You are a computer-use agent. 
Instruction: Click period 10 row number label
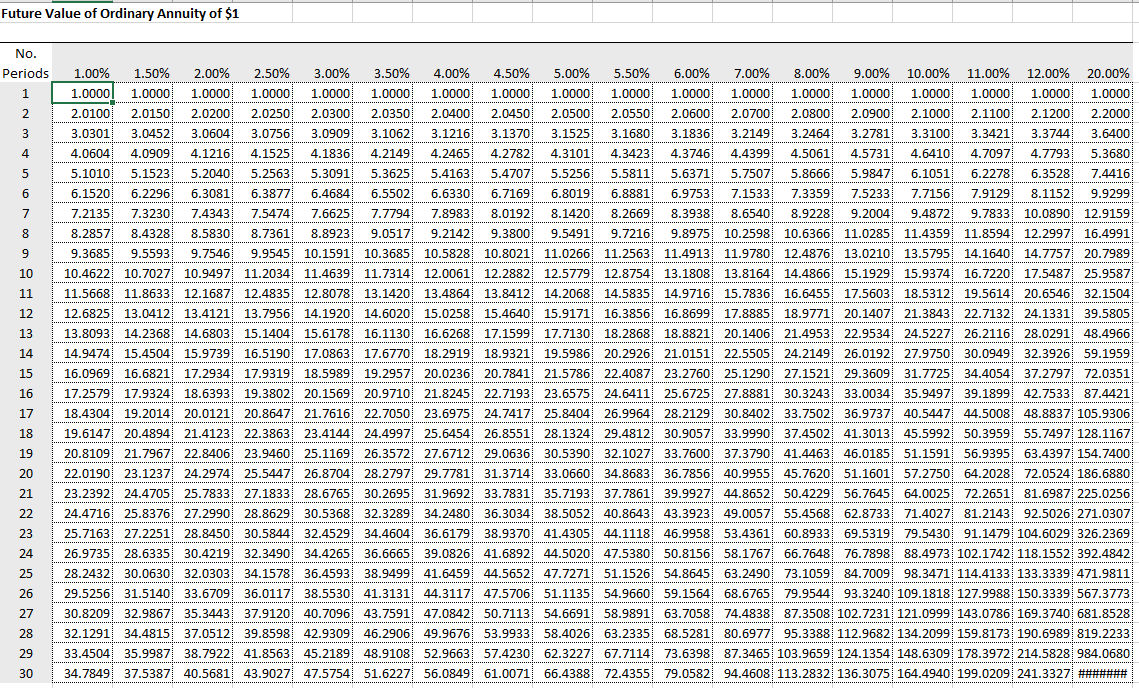click(x=24, y=275)
